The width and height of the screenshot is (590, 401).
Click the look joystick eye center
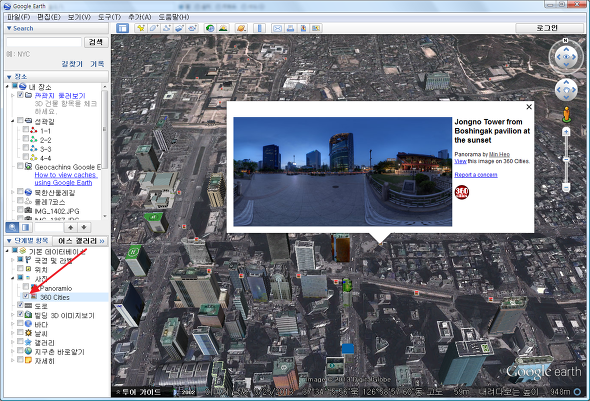(x=566, y=57)
